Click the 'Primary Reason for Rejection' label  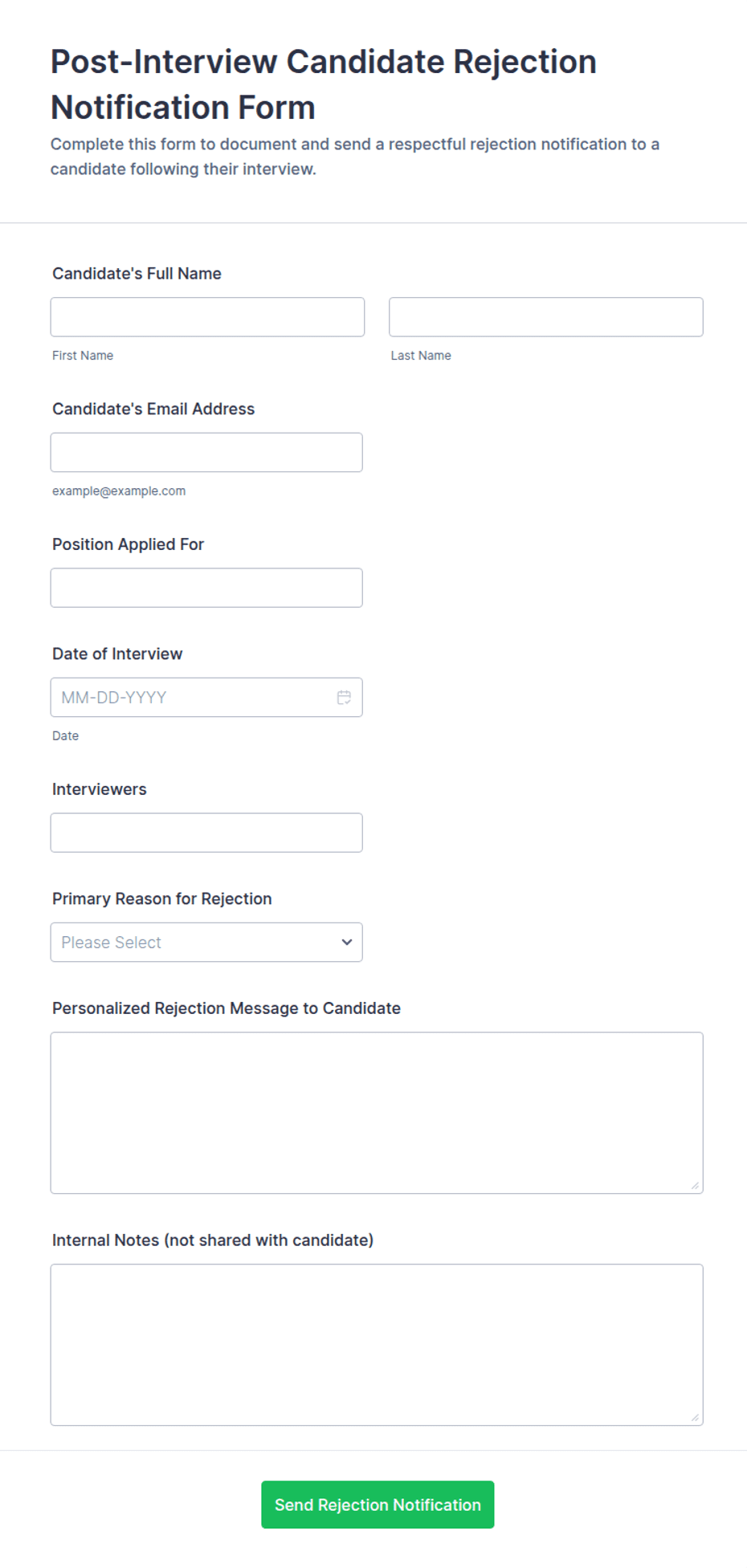(x=162, y=898)
